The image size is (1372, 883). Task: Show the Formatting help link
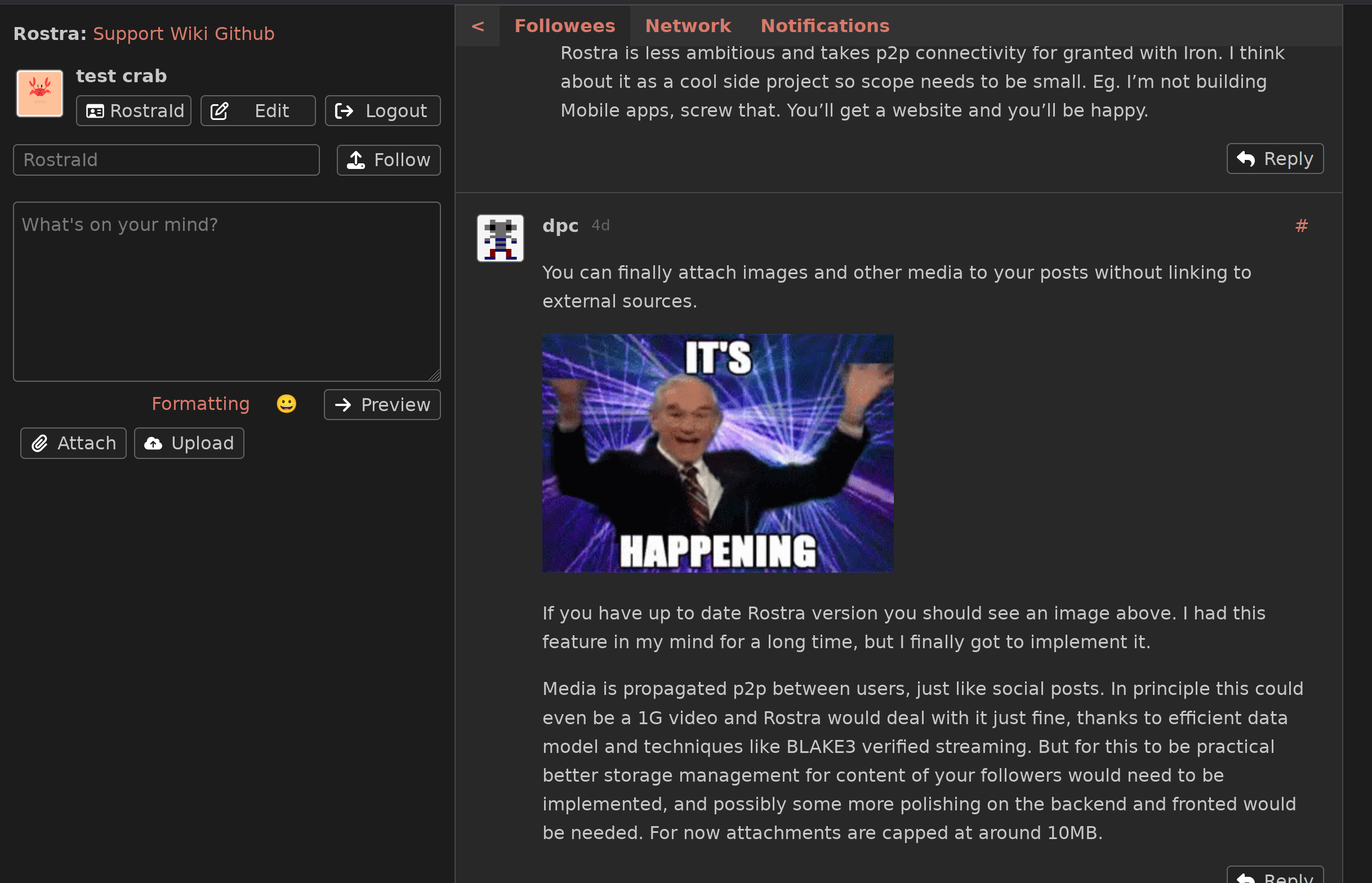click(x=201, y=404)
